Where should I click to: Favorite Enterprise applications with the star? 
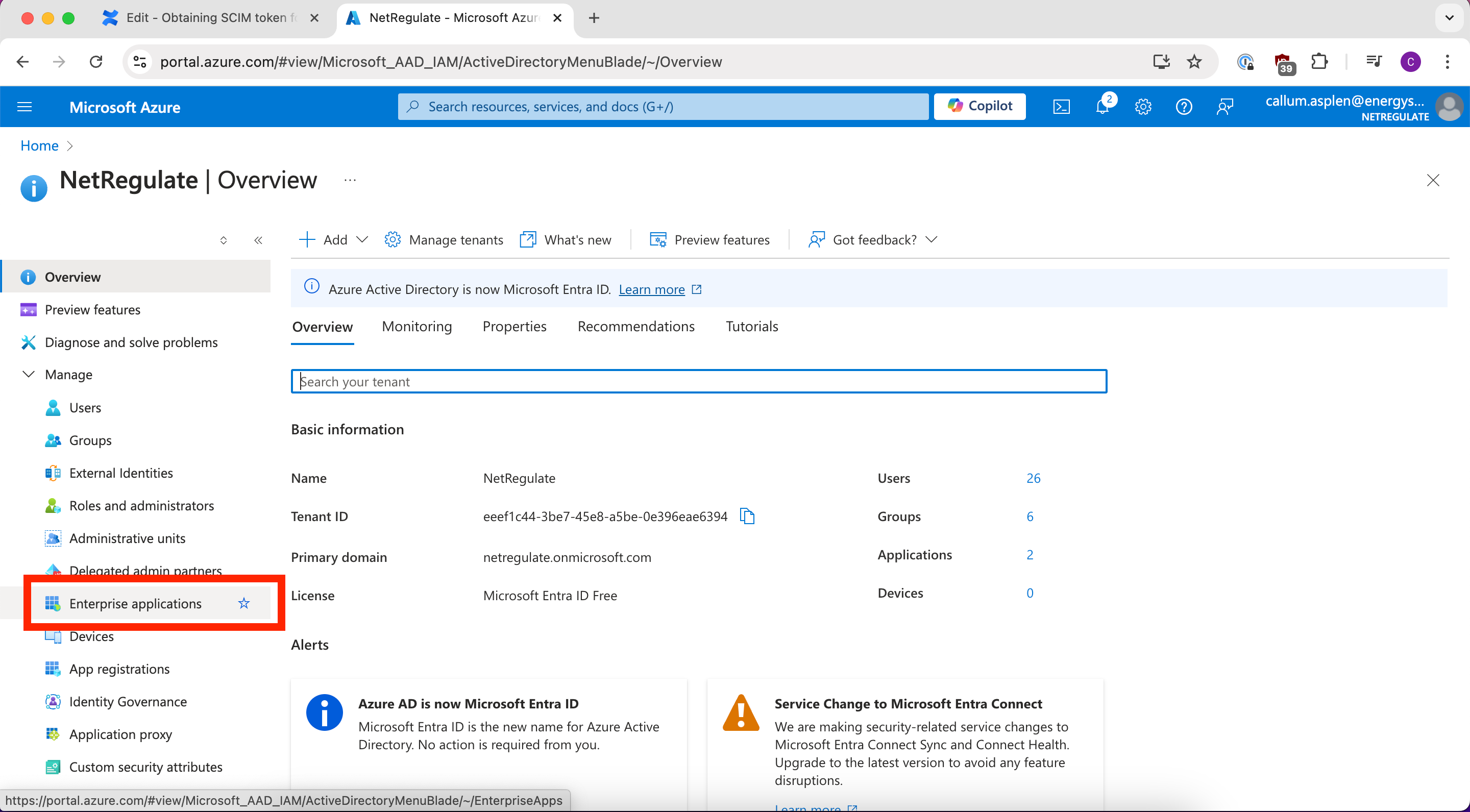[243, 603]
